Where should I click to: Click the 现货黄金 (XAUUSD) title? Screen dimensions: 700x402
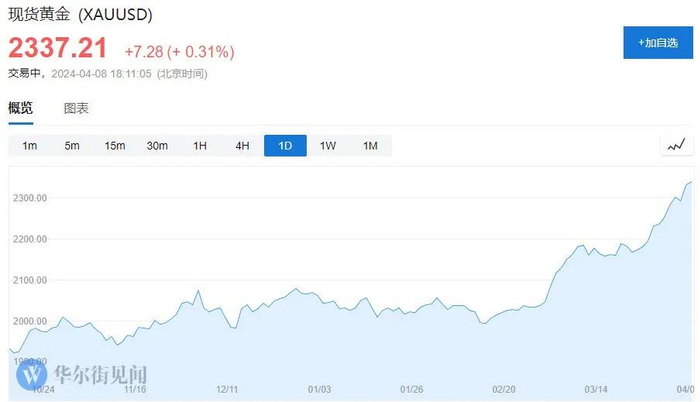coord(80,16)
